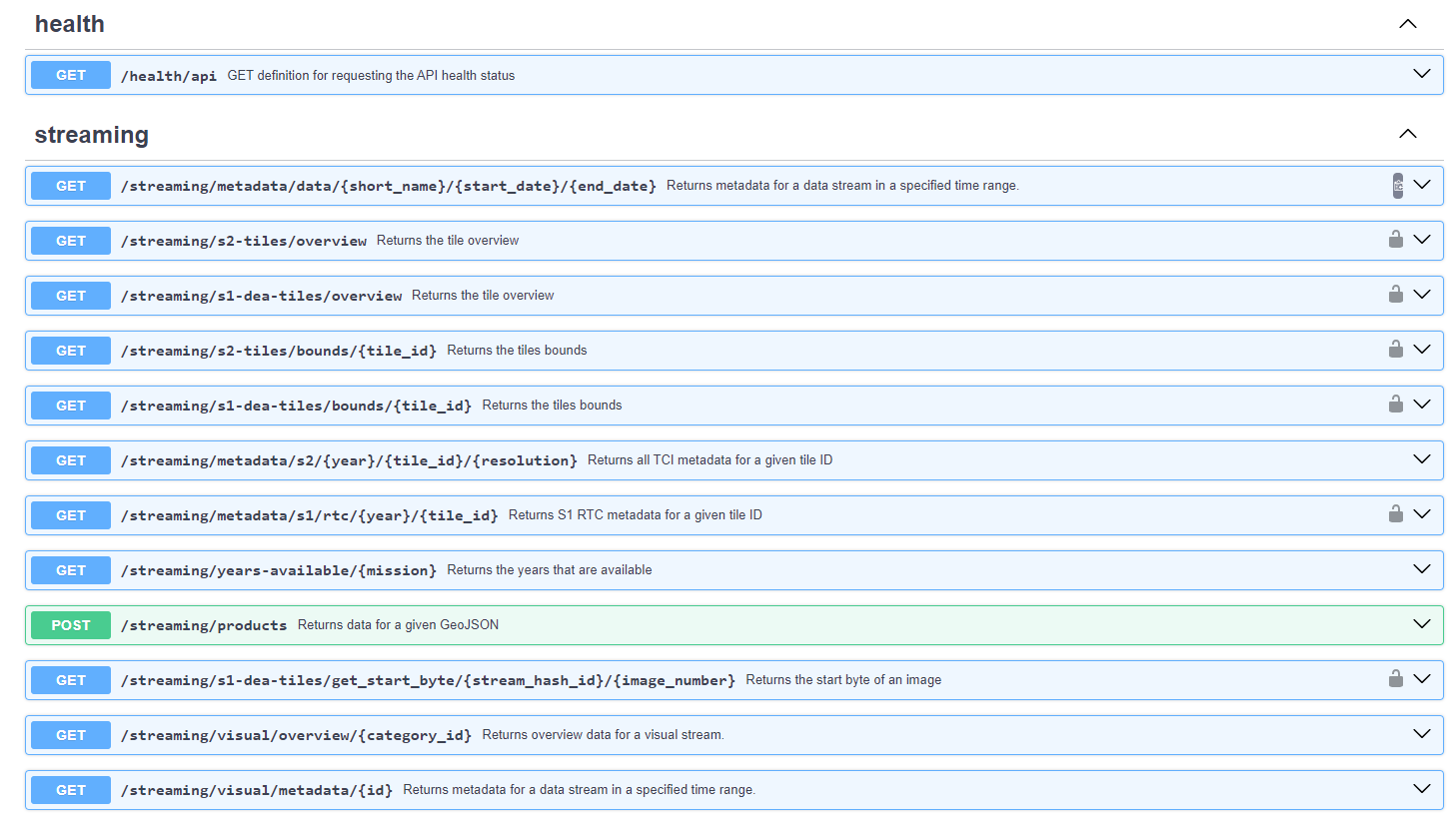Expand arrow for /streaming/metadata/s2 endpoint
This screenshot has height=824, width=1456.
[x=1422, y=459]
